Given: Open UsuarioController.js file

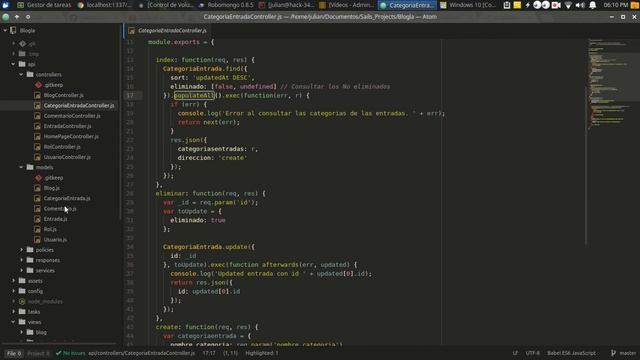Looking at the screenshot, I should [67, 157].
